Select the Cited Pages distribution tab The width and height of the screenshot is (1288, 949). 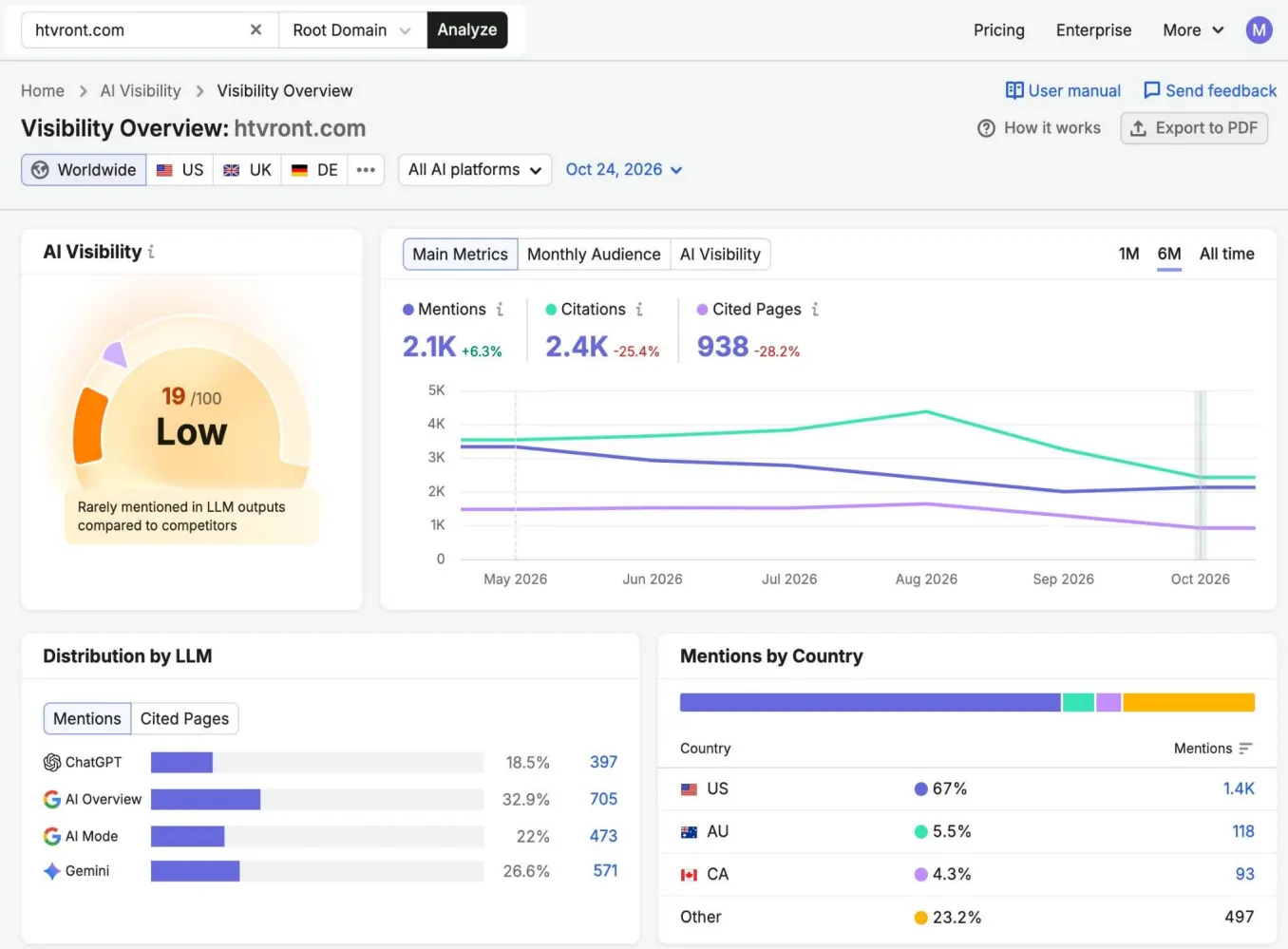[184, 719]
